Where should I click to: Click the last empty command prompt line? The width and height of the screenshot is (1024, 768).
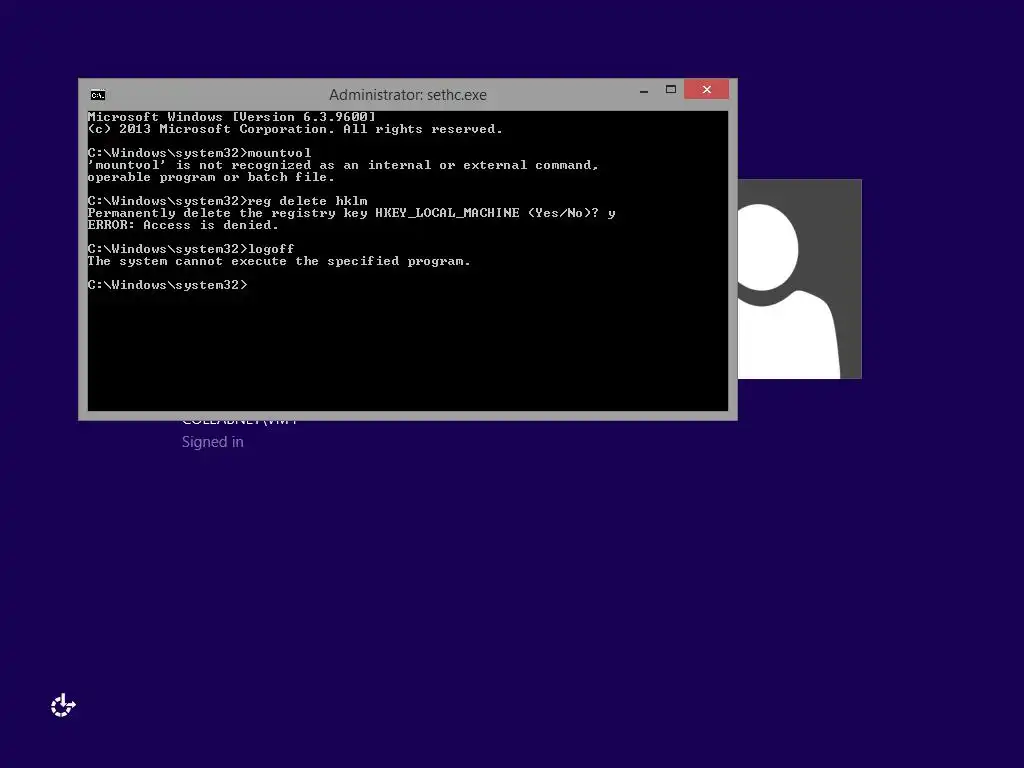[x=168, y=285]
